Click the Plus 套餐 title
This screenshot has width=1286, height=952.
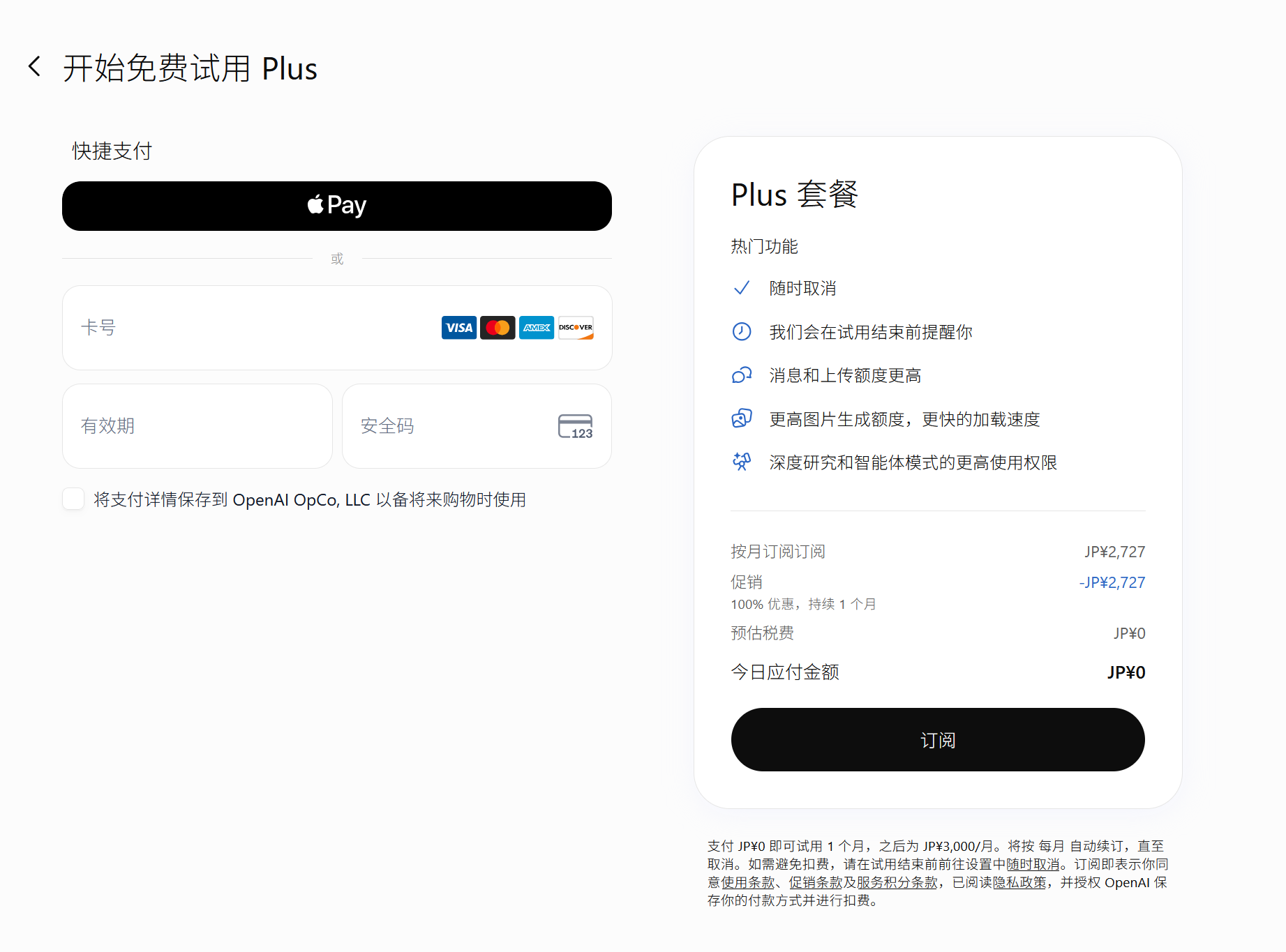795,194
